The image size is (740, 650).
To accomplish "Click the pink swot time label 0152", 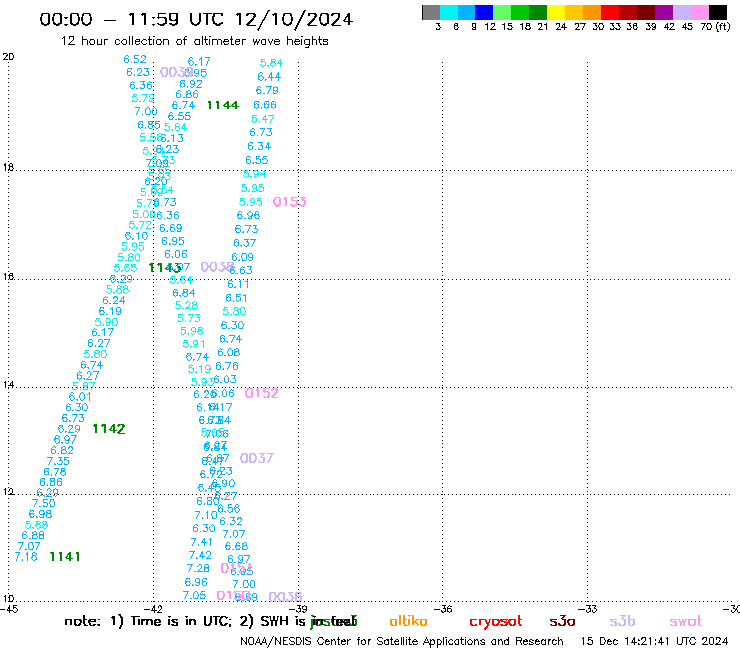I will coord(261,393).
